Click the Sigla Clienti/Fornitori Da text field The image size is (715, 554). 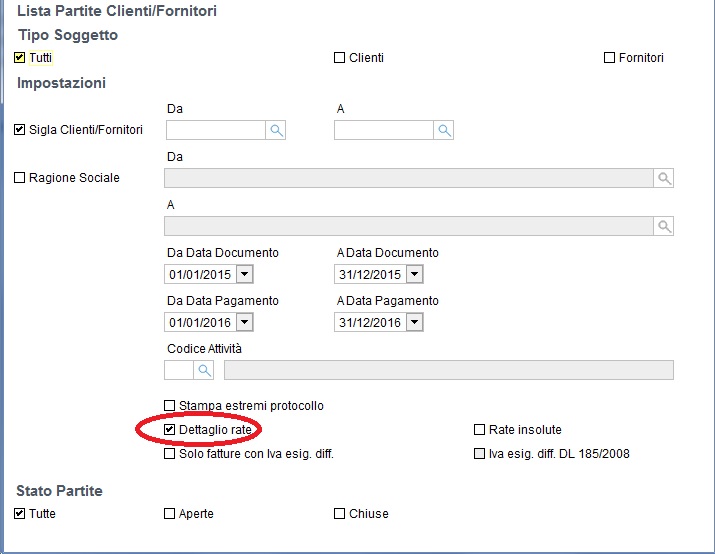point(216,130)
